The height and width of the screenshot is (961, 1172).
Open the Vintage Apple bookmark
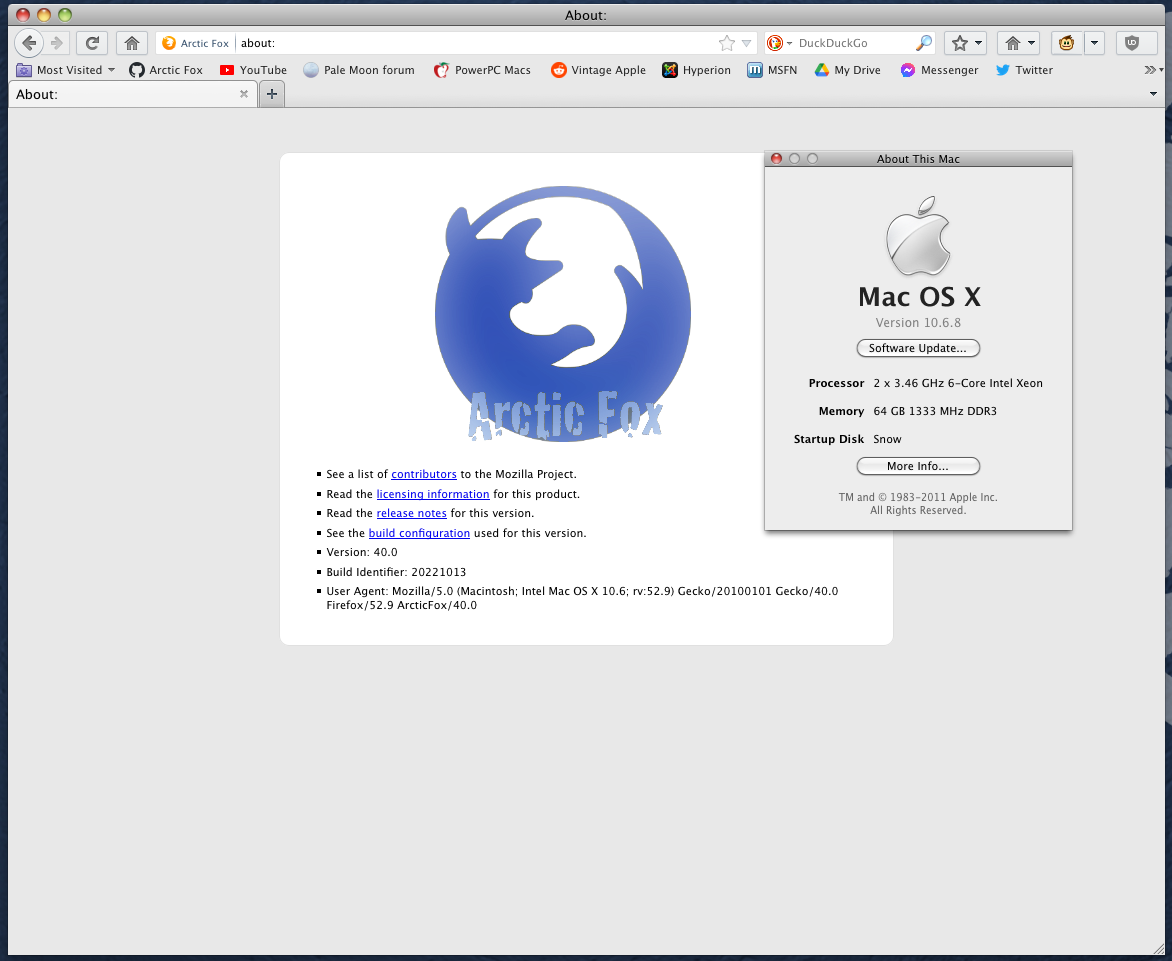598,70
